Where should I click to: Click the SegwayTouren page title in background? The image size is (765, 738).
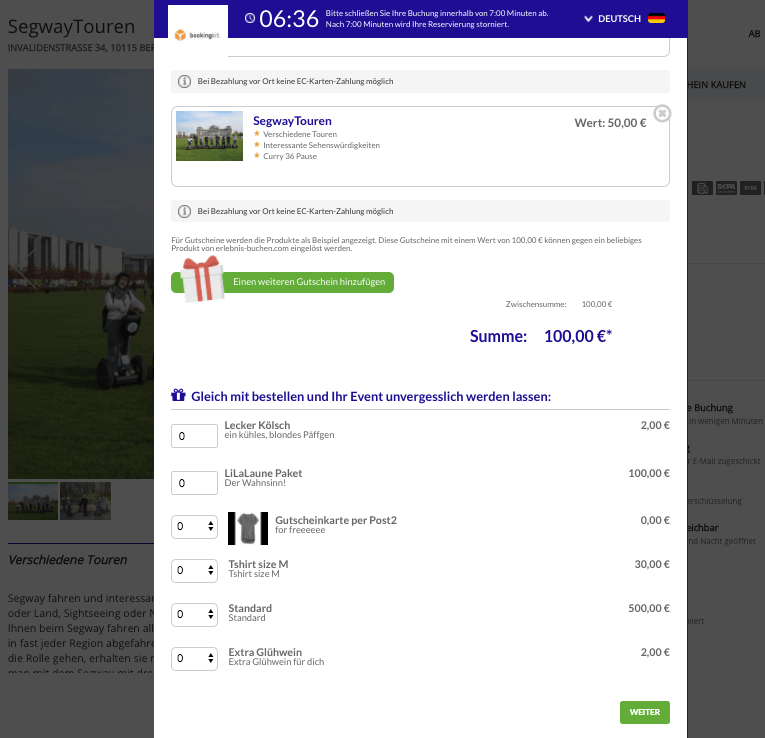[71, 26]
